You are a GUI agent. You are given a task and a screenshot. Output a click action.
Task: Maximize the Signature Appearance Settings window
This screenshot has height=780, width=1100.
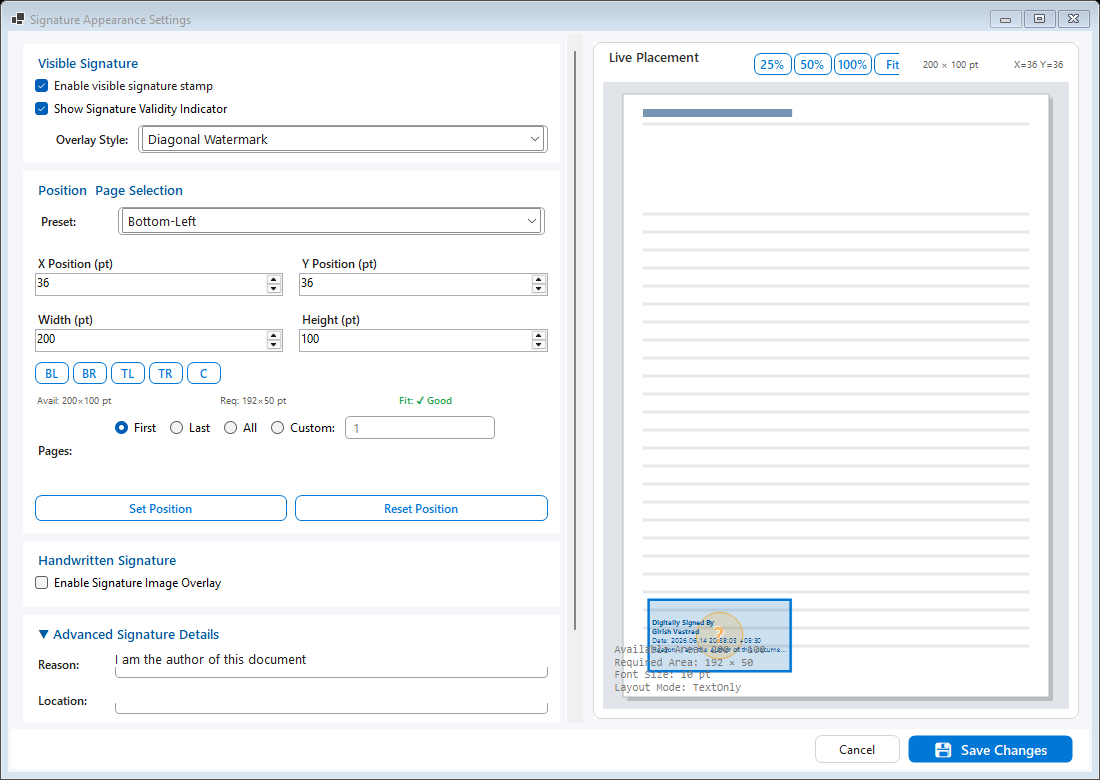[1040, 19]
